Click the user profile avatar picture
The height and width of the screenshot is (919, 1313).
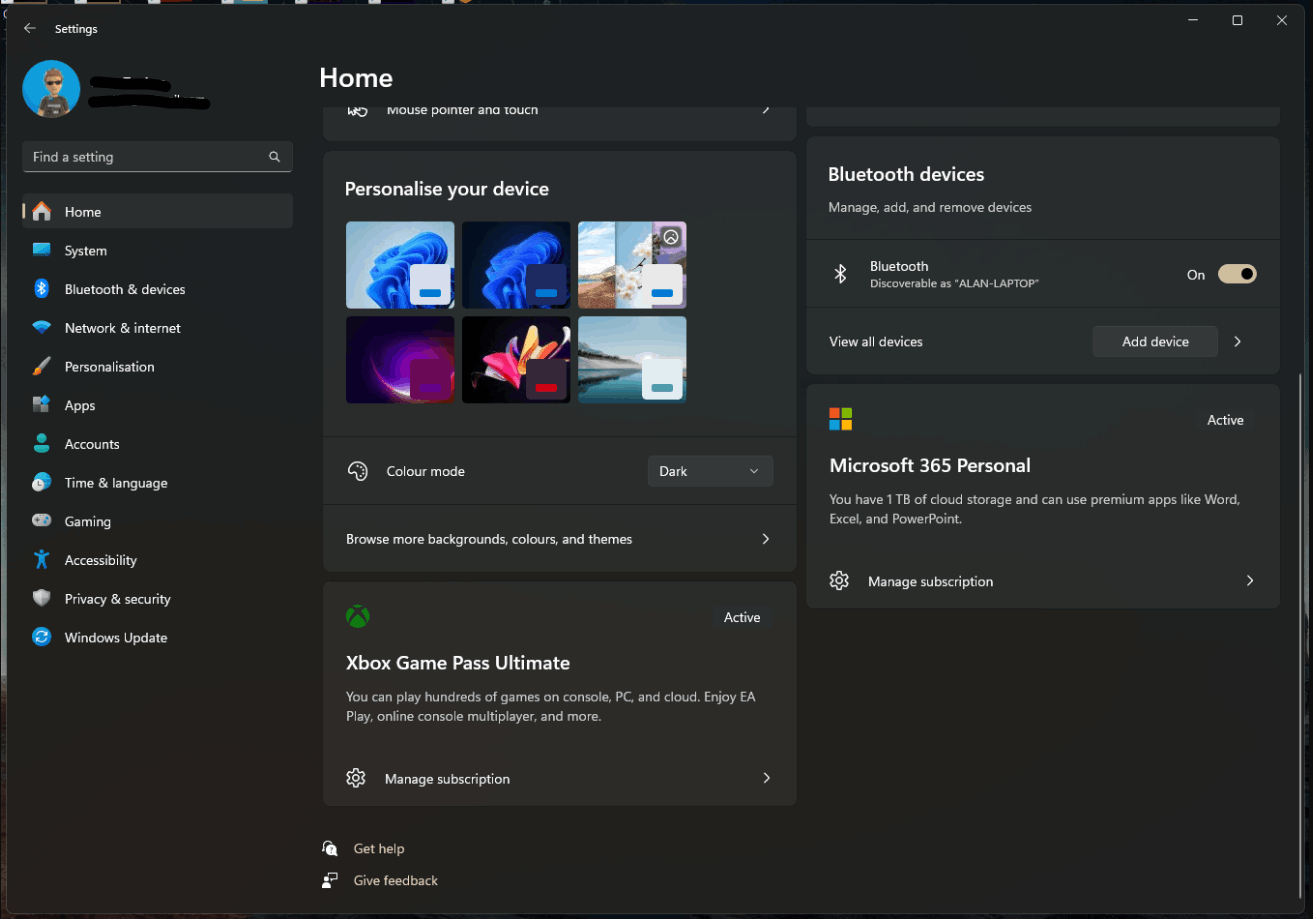(51, 89)
